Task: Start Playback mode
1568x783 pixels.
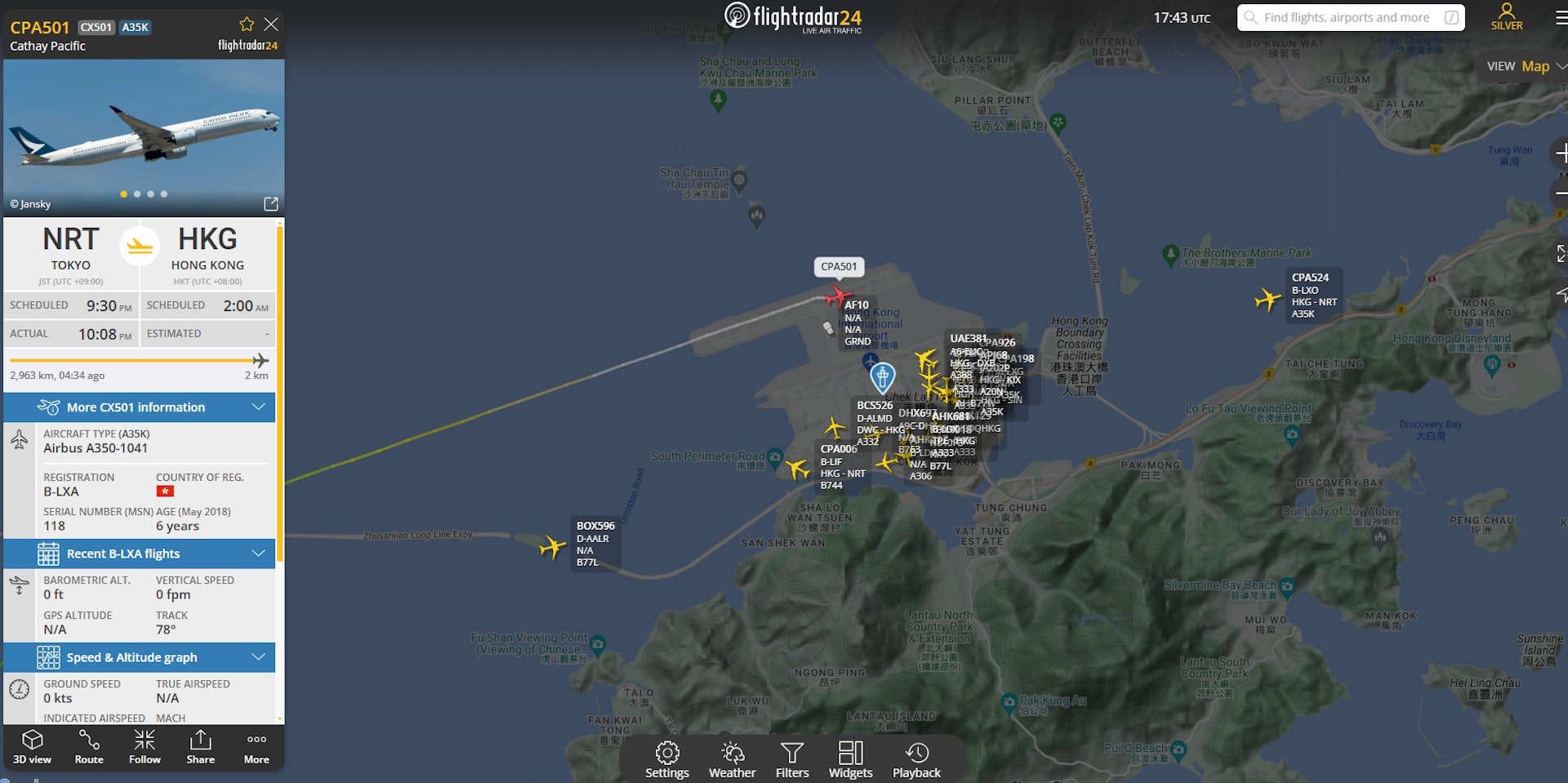Action: click(916, 759)
